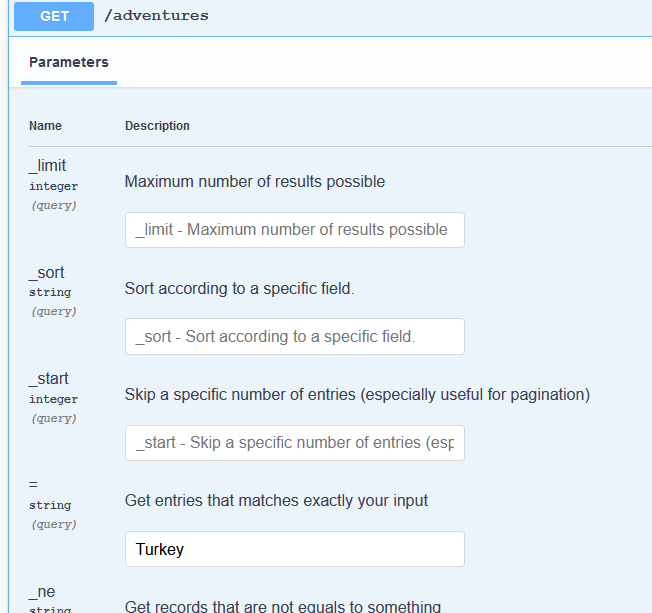Viewport: 652px width, 613px height.
Task: Click the _limit parameter name label
Action: pyautogui.click(x=48, y=166)
